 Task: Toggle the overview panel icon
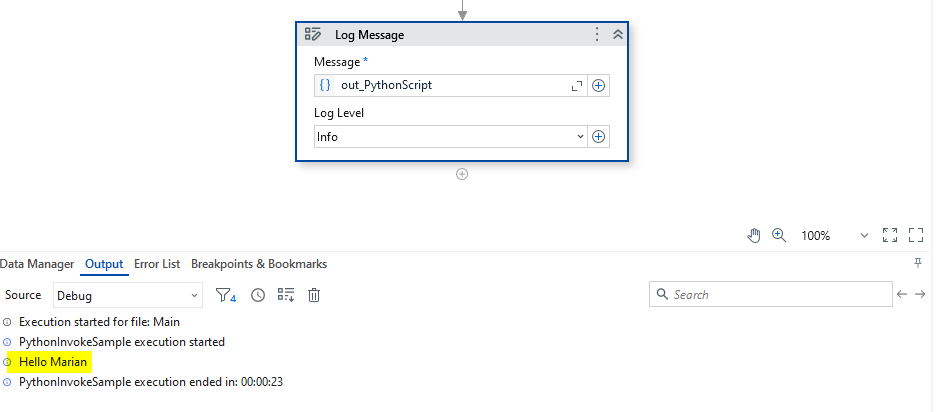click(915, 235)
